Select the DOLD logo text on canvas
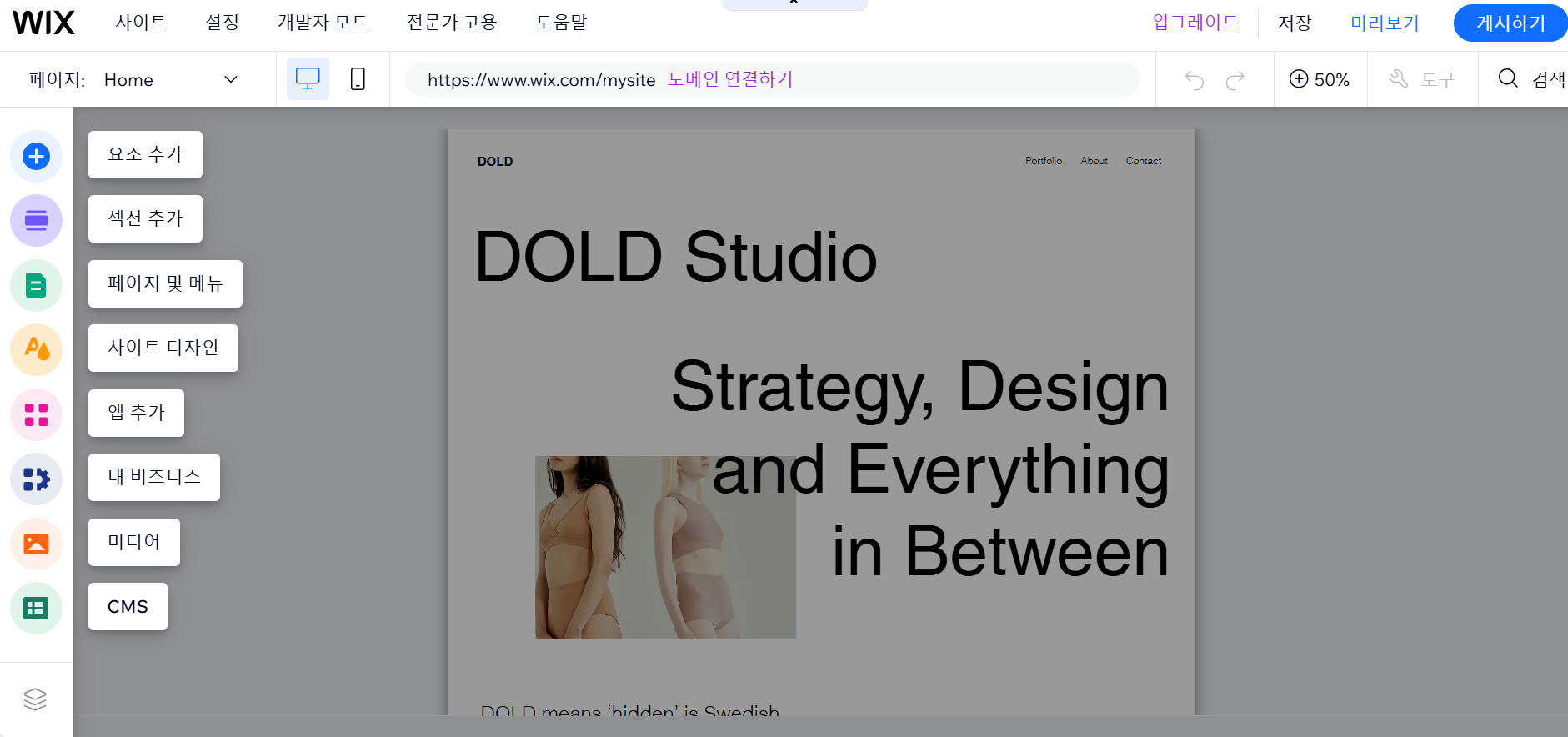Viewport: 1568px width, 737px height. point(495,162)
